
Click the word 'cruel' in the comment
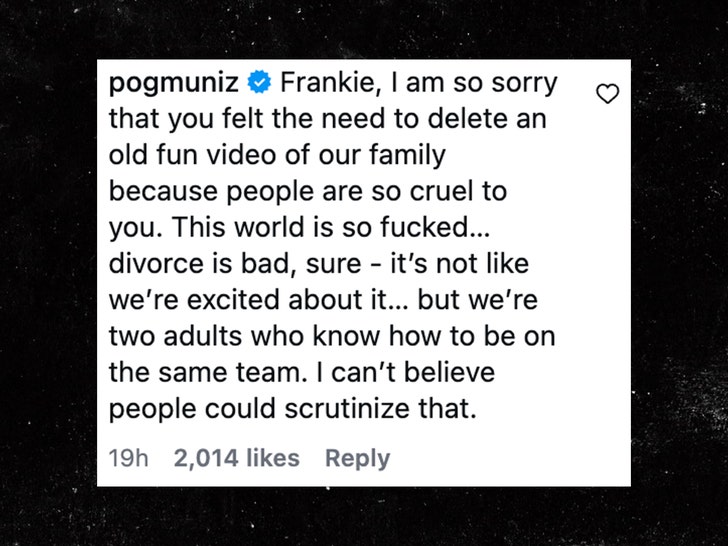[x=441, y=191]
